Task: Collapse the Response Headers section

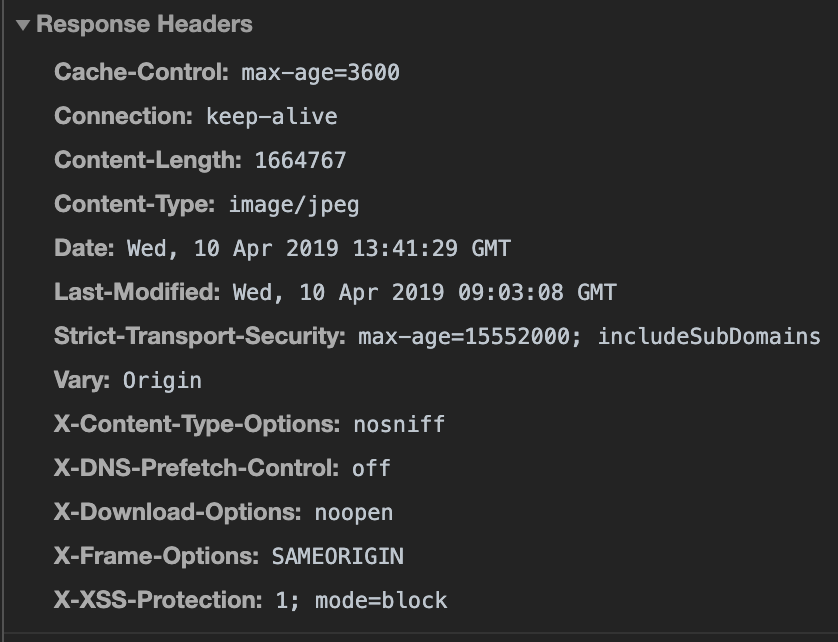Action: (22, 25)
